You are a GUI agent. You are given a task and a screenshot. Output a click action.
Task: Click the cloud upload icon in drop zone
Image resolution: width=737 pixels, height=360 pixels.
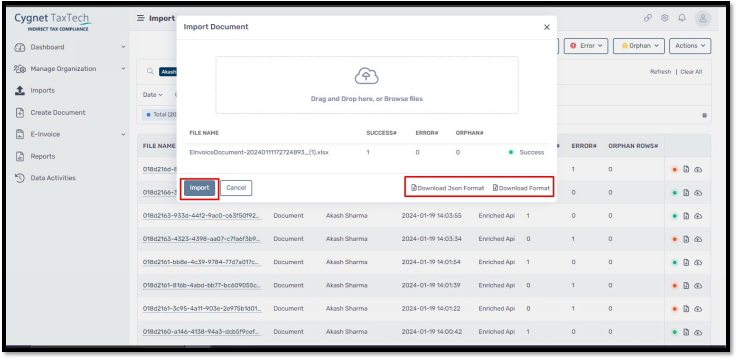click(367, 76)
